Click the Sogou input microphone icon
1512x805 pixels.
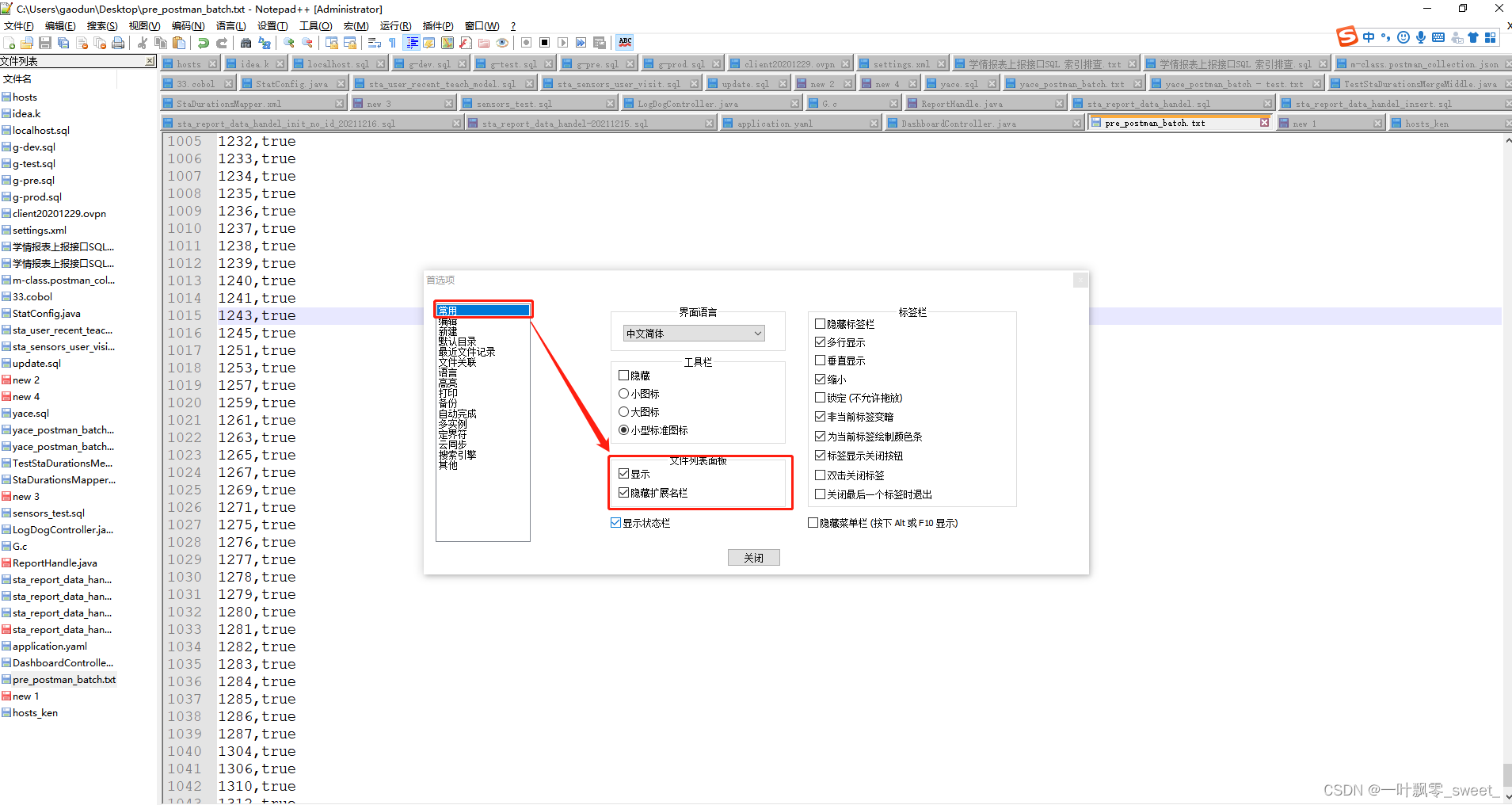point(1421,37)
